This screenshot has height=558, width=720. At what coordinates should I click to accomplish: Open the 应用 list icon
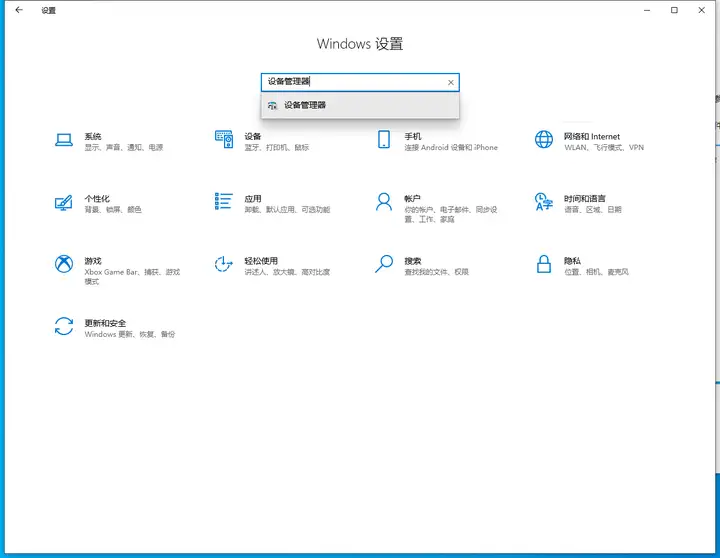(x=224, y=201)
